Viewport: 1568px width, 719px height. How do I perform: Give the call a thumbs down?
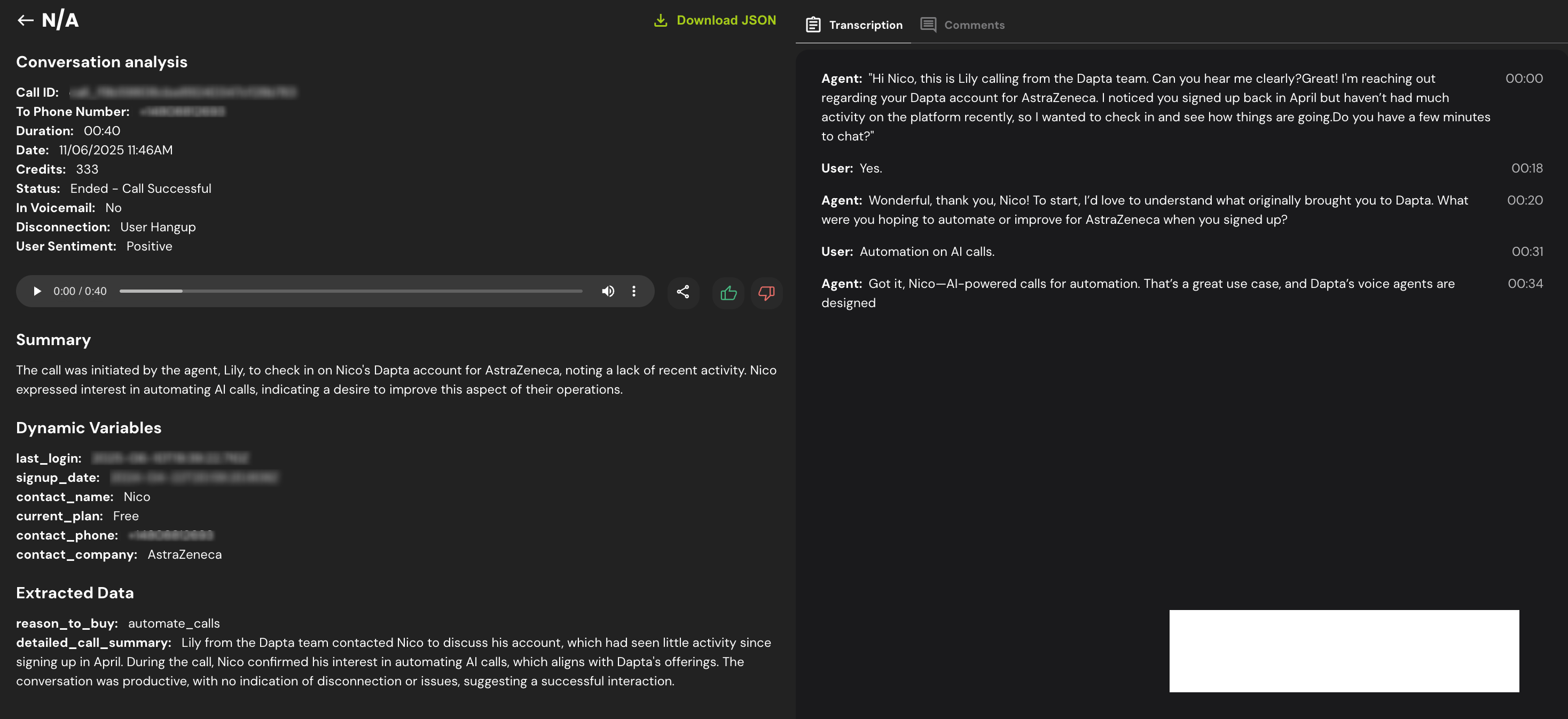(x=766, y=293)
